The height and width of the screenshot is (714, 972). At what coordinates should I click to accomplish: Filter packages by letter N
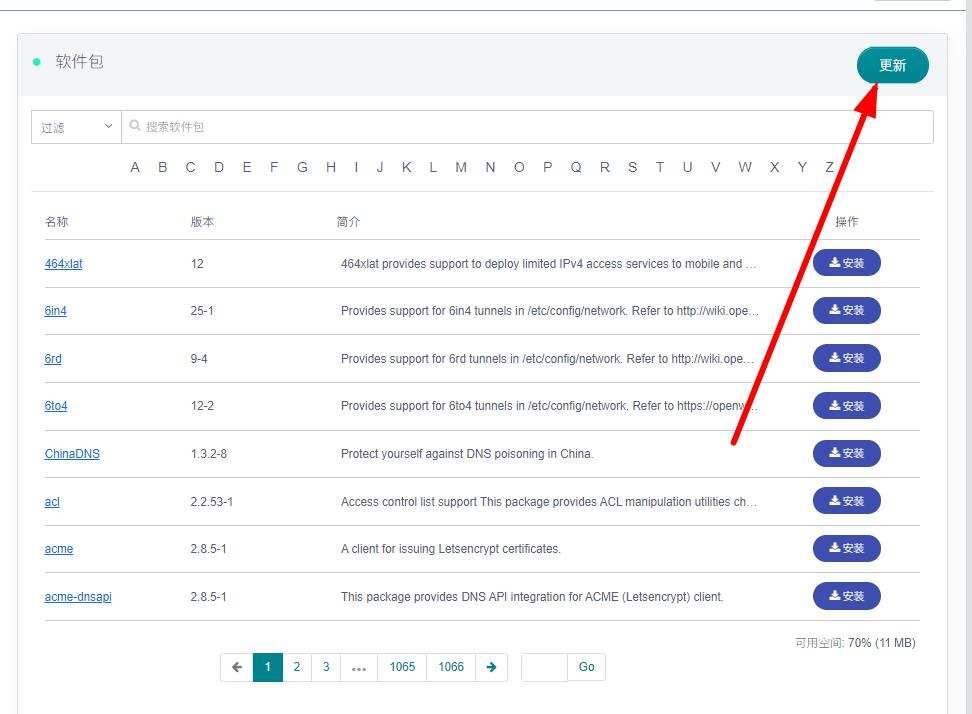(490, 167)
